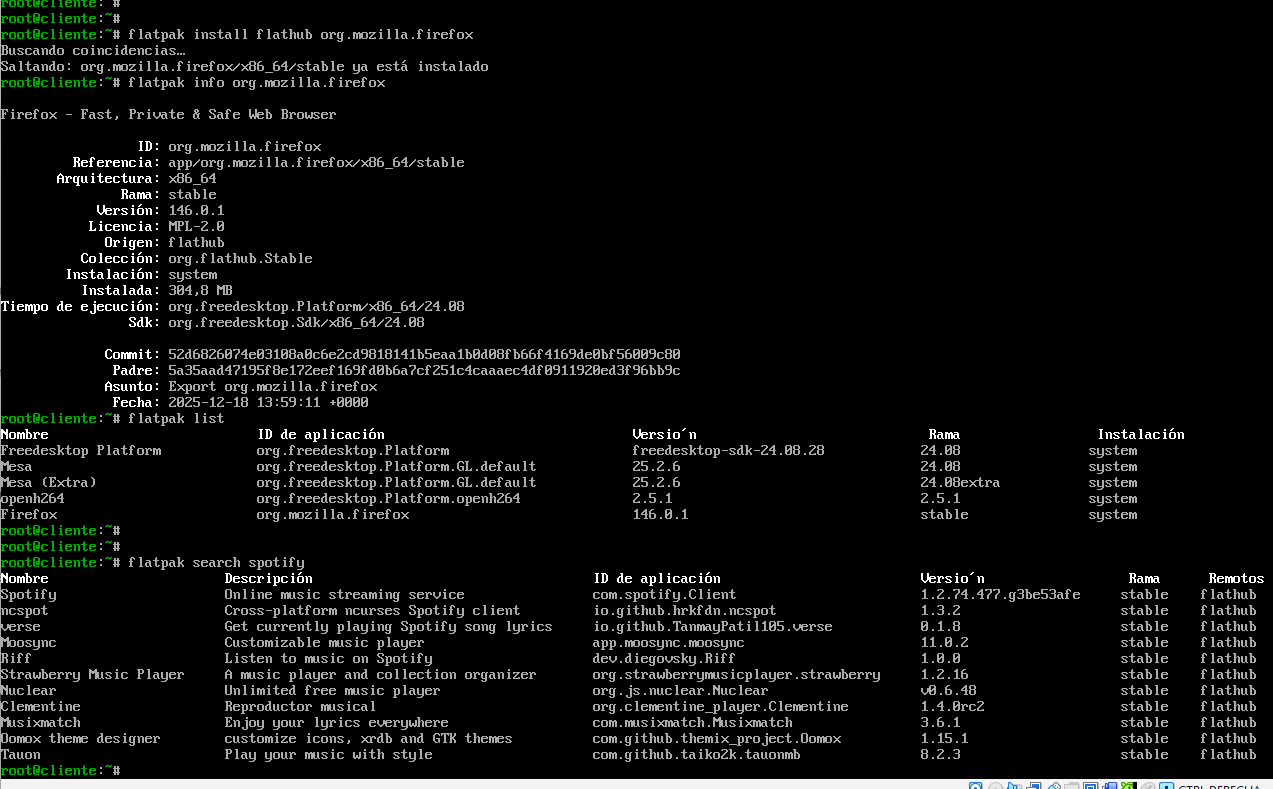Image resolution: width=1273 pixels, height=789 pixels.
Task: Click the Firefox version 146.0.1 in info
Action: click(196, 210)
